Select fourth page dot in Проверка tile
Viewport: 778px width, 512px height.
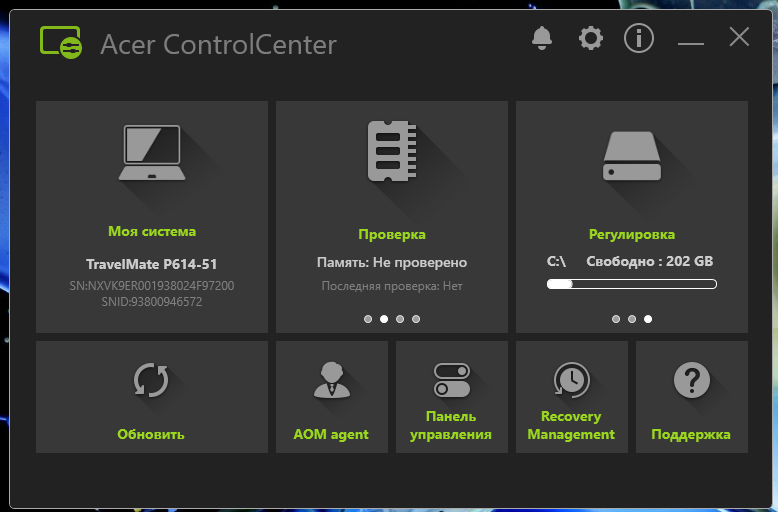click(x=416, y=319)
